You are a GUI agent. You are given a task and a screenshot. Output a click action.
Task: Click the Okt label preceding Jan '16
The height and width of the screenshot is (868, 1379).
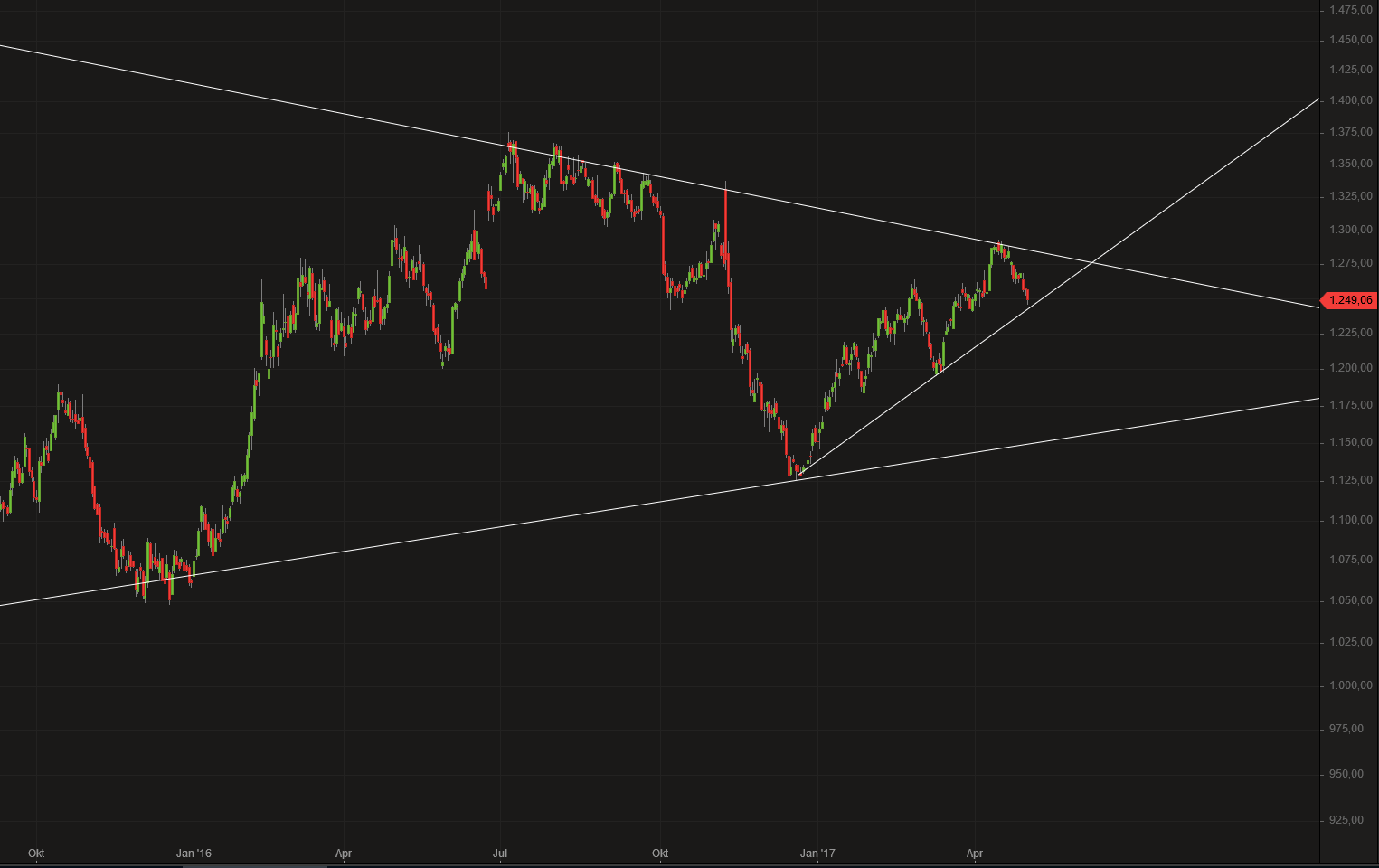pyautogui.click(x=36, y=854)
